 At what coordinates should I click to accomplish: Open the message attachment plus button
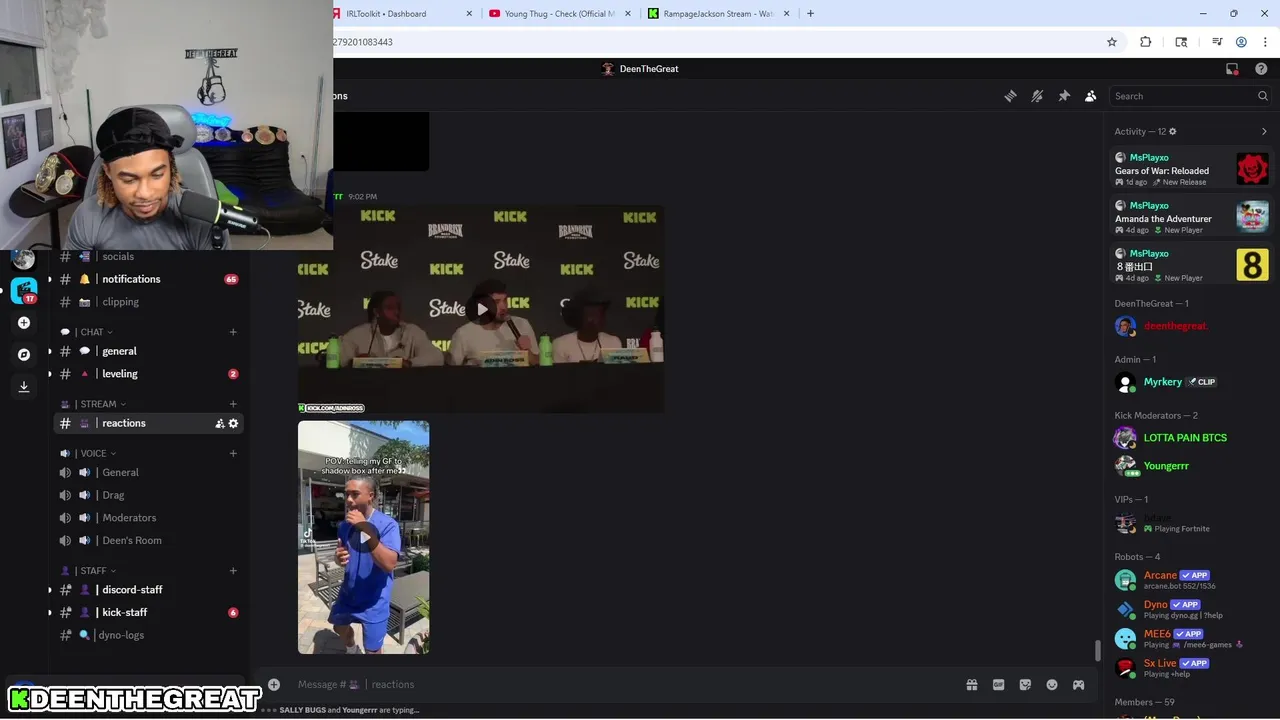pos(274,684)
